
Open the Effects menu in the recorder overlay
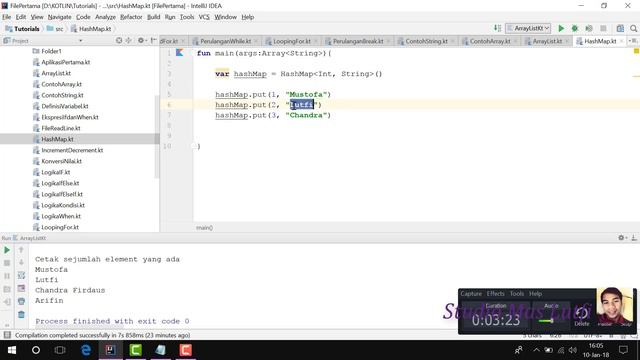[495, 293]
